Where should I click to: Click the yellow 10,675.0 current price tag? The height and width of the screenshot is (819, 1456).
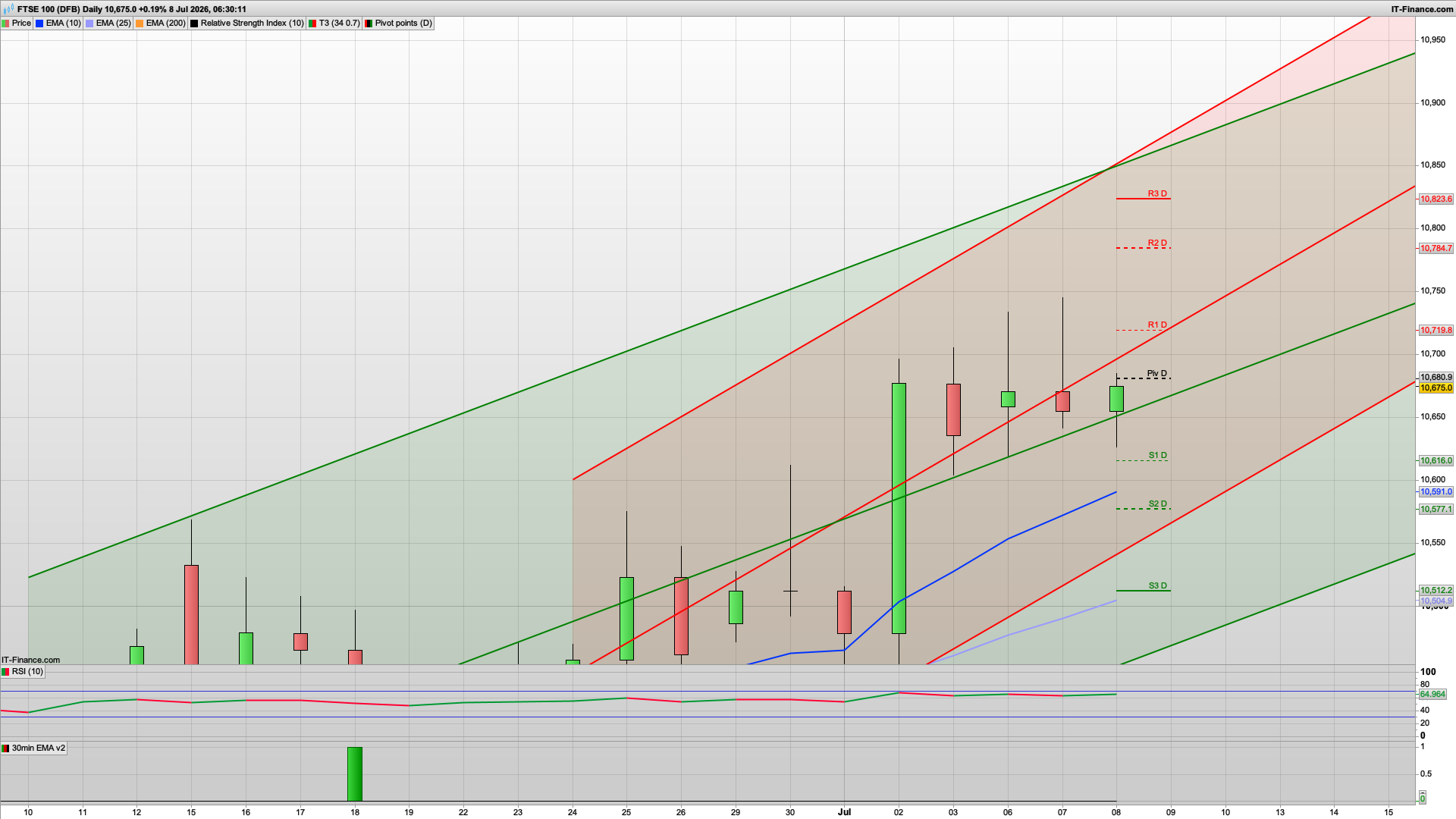[1436, 388]
